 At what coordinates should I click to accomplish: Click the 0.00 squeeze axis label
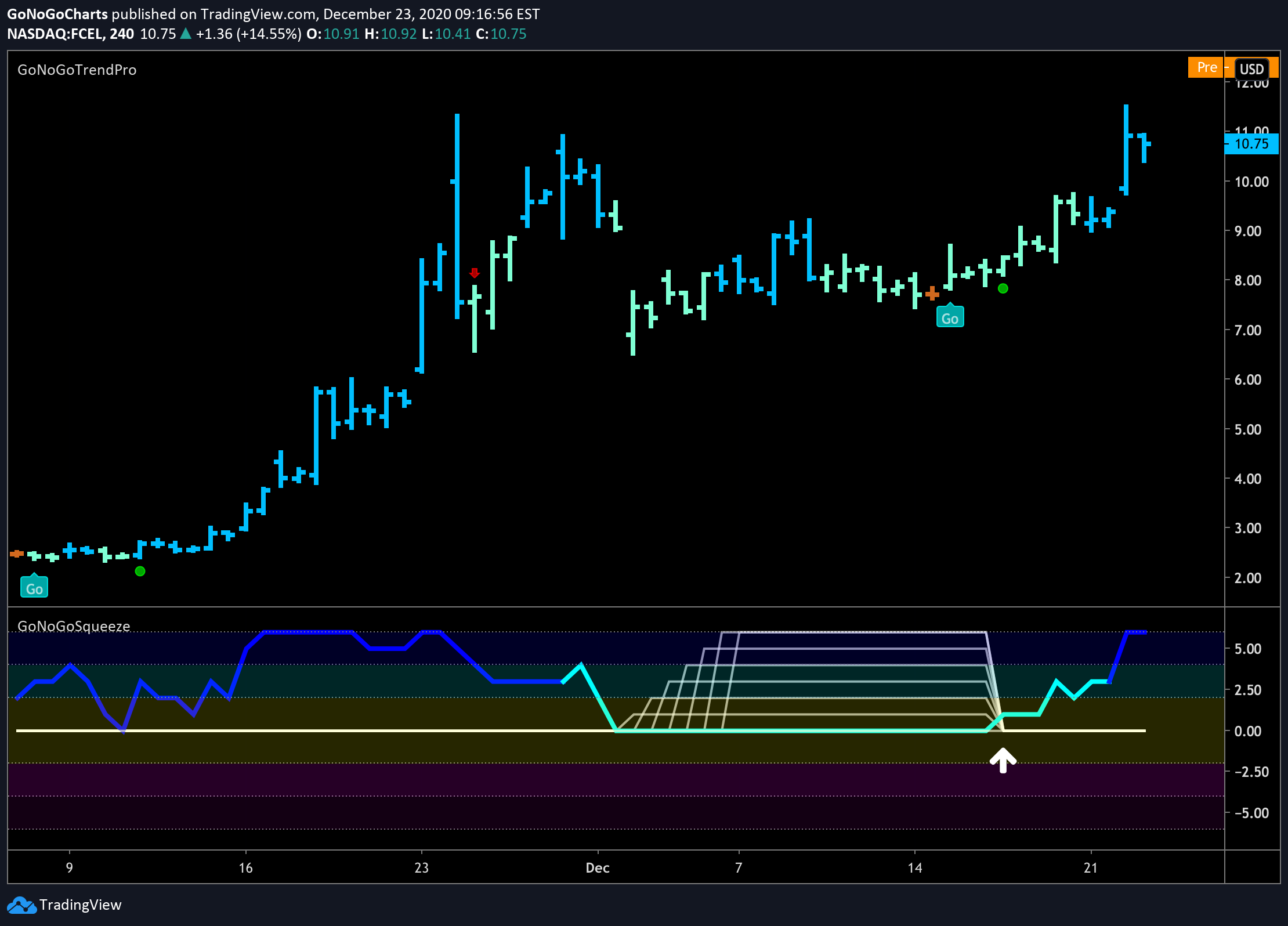pos(1247,731)
